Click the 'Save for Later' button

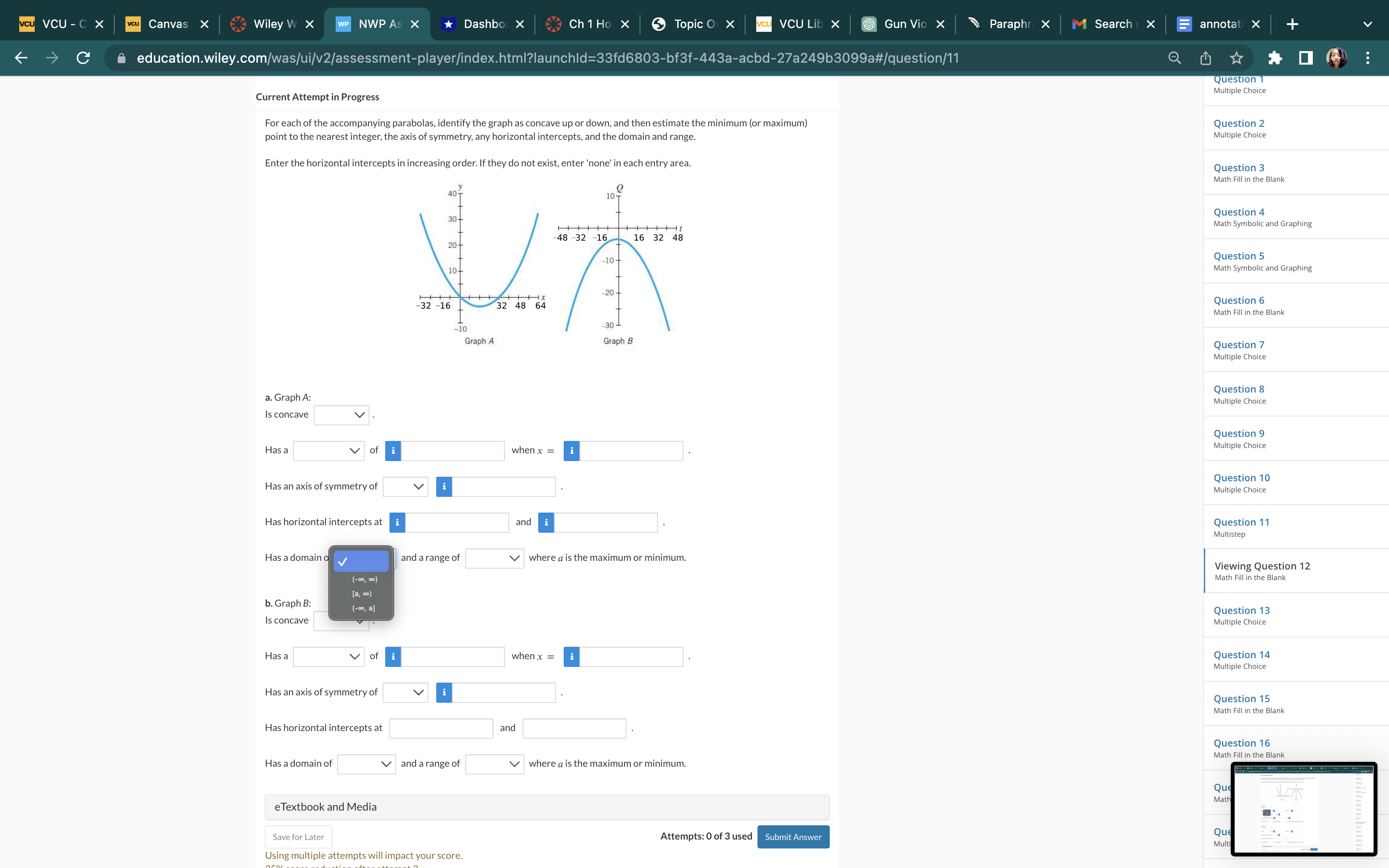[298, 836]
